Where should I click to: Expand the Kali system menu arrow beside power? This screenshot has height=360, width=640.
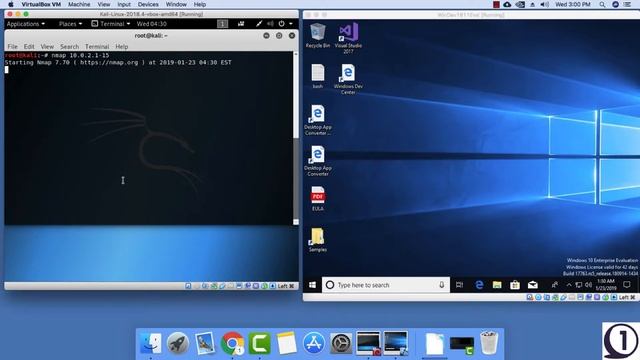click(x=291, y=24)
